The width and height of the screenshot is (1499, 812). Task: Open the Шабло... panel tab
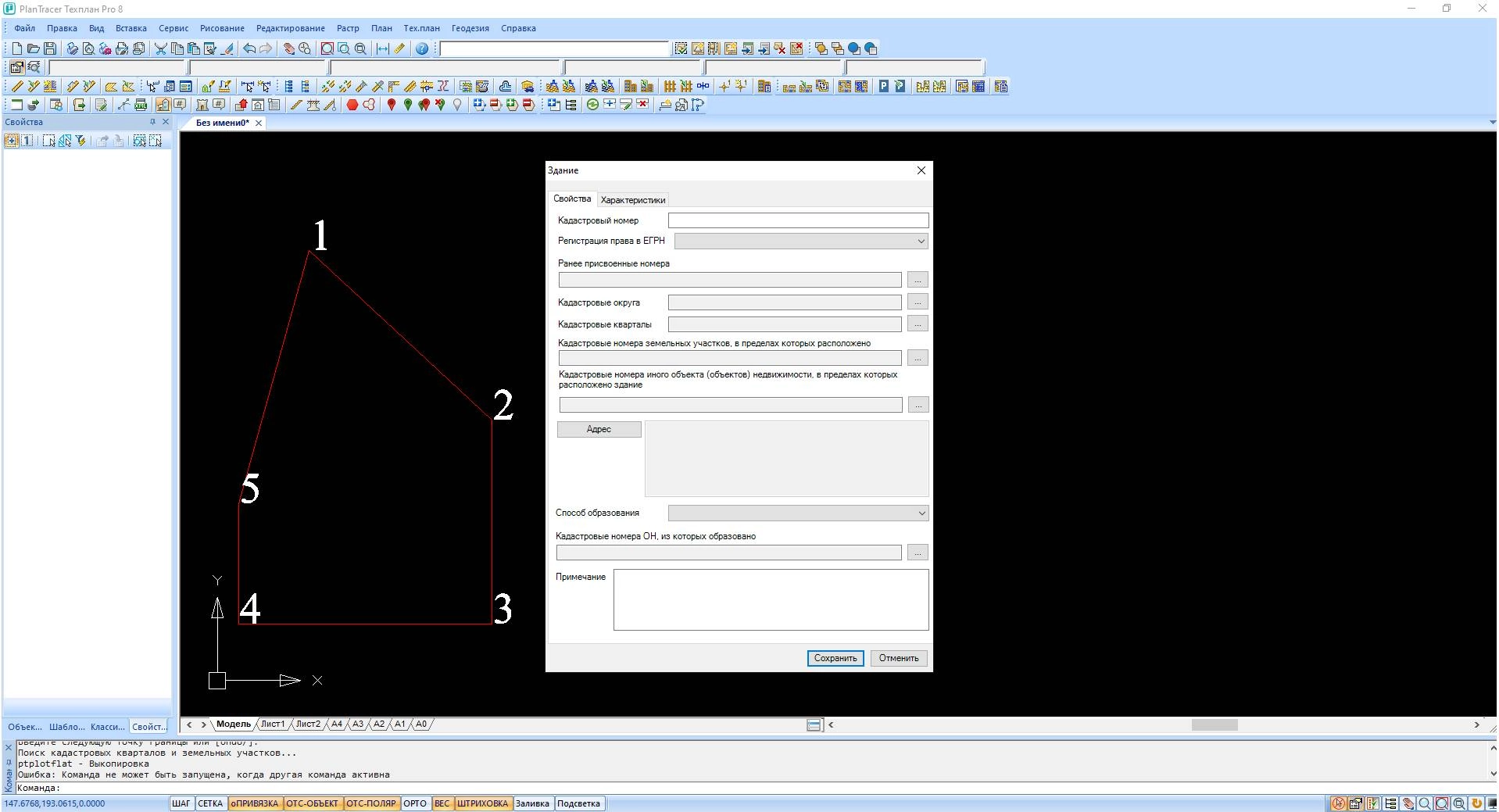67,727
